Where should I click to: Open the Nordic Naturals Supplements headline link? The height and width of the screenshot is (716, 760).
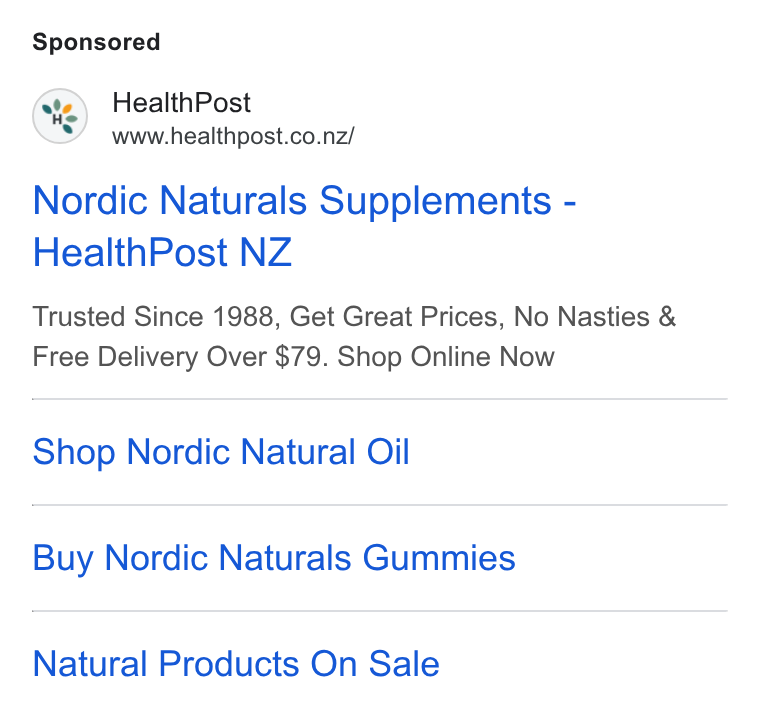[x=304, y=226]
